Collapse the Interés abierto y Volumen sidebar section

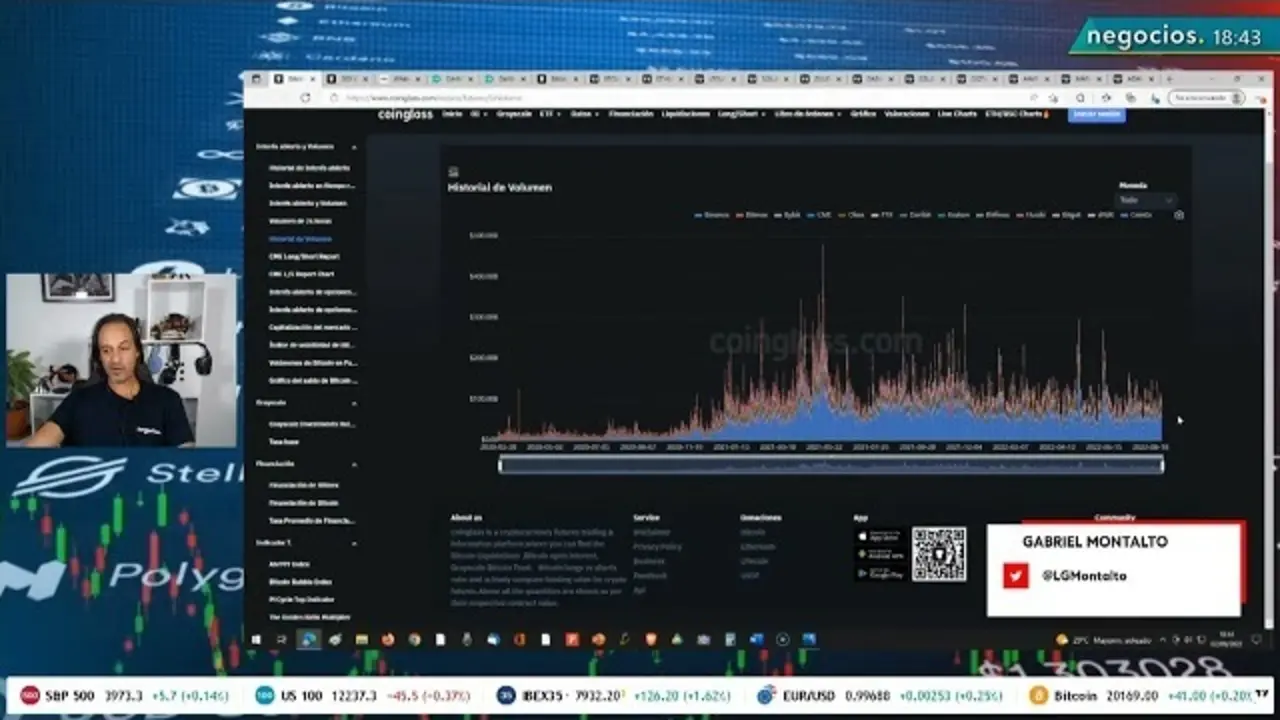pyautogui.click(x=354, y=147)
